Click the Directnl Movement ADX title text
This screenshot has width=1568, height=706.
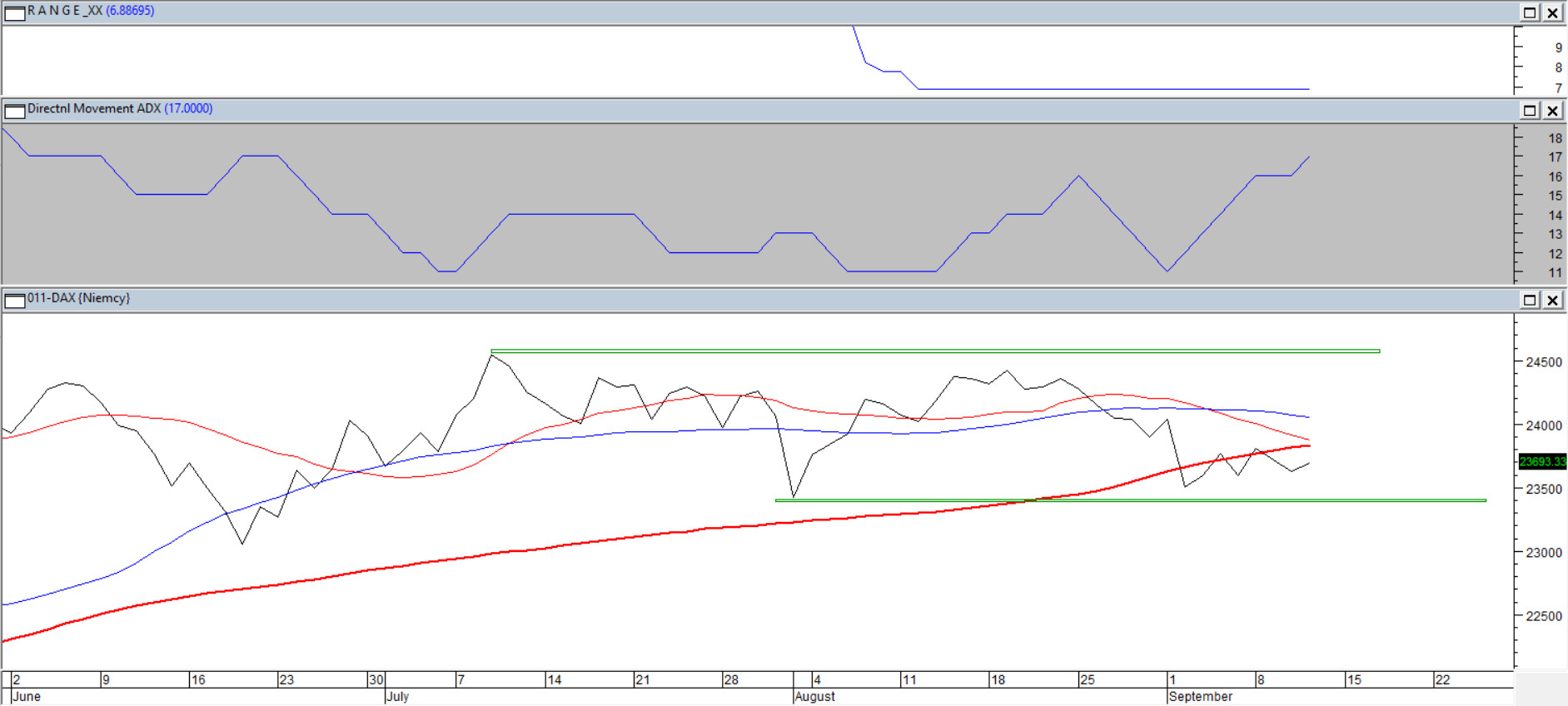click(93, 109)
